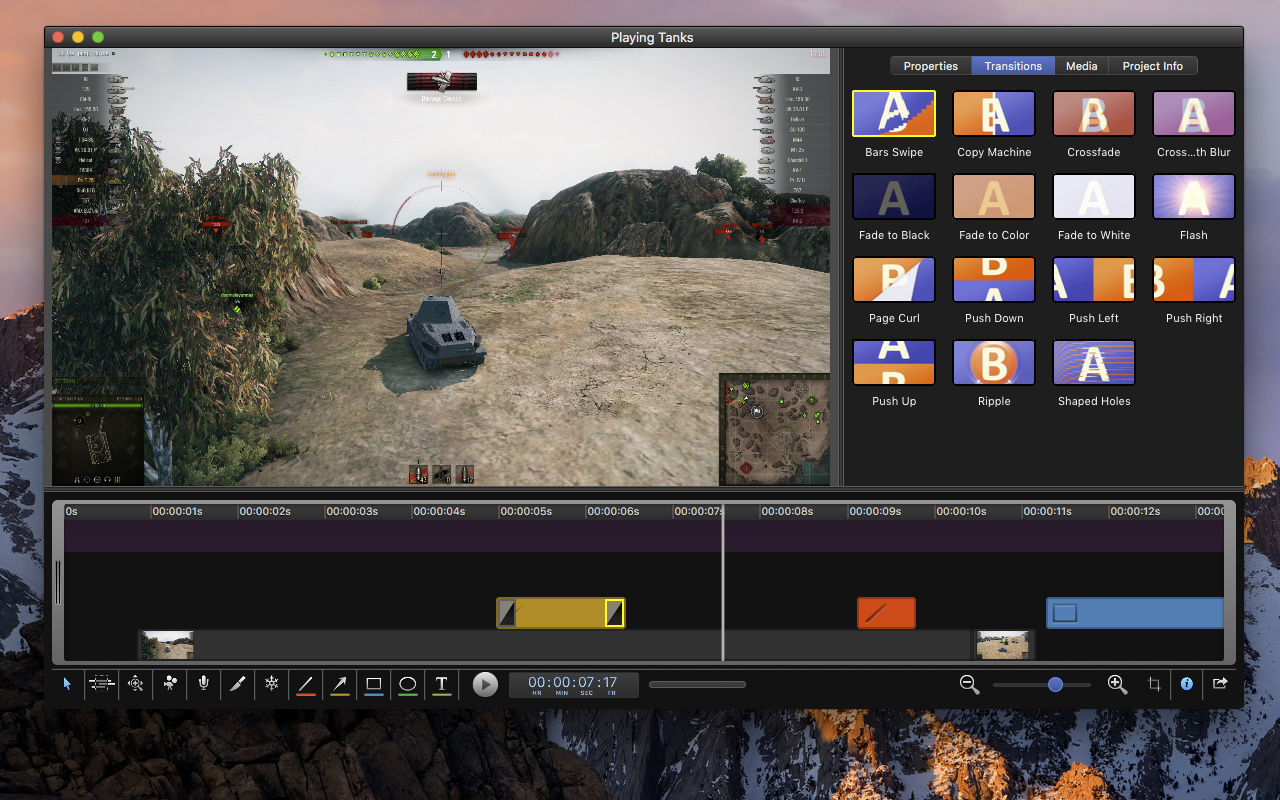The image size is (1280, 800).
Task: Activate the text annotation tool
Action: (x=441, y=684)
